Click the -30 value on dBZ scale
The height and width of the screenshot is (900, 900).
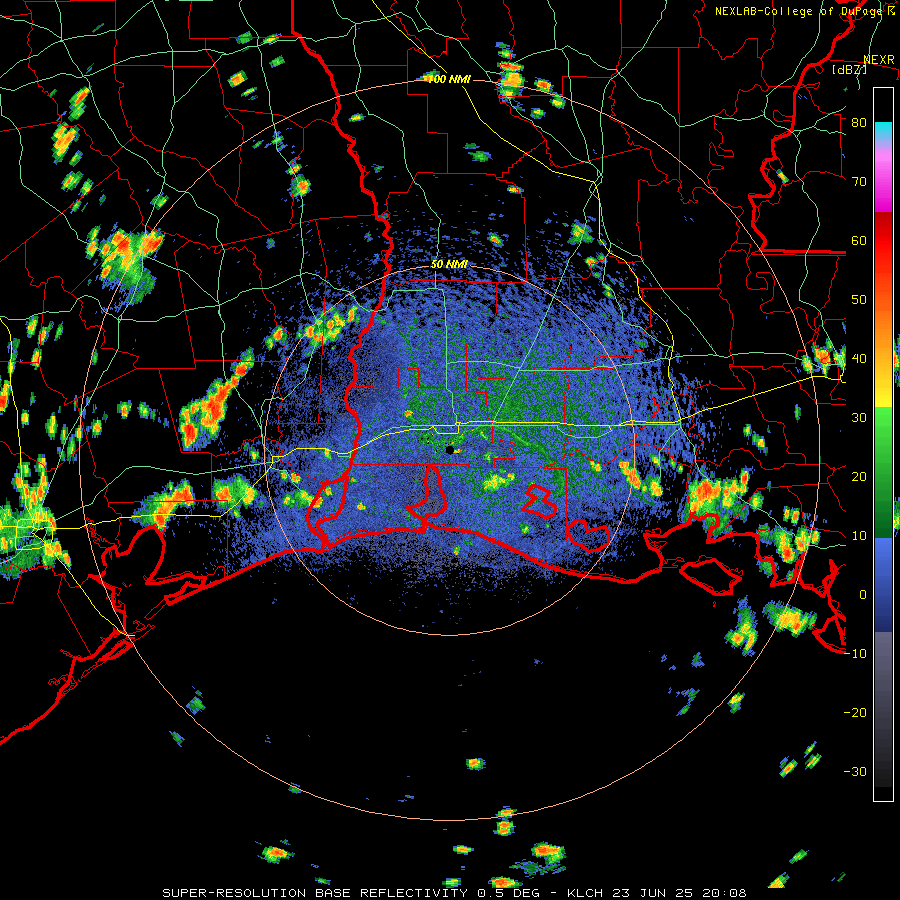pos(855,771)
